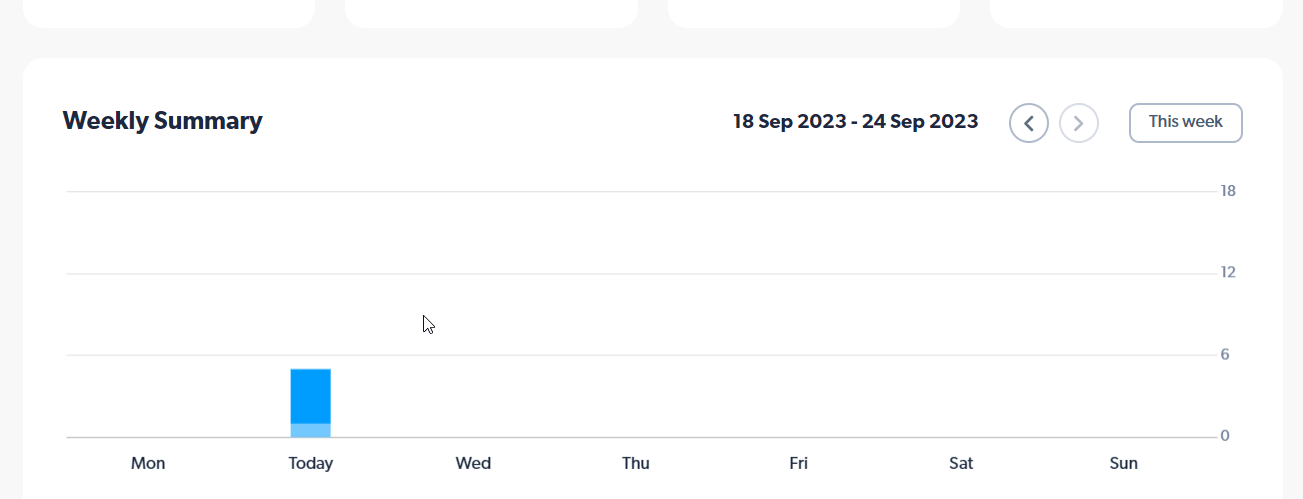Click the Thu day label
The width and height of the screenshot is (1303, 499).
(x=636, y=464)
